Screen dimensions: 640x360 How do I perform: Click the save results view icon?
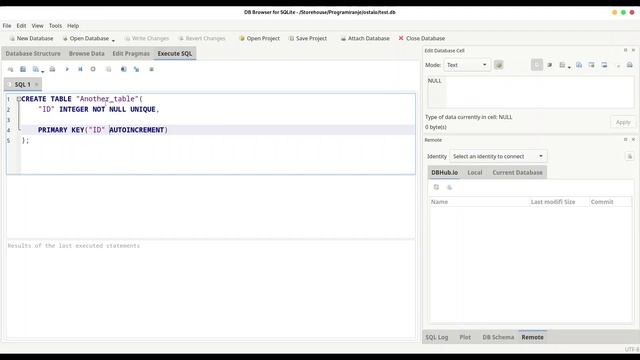pos(108,69)
